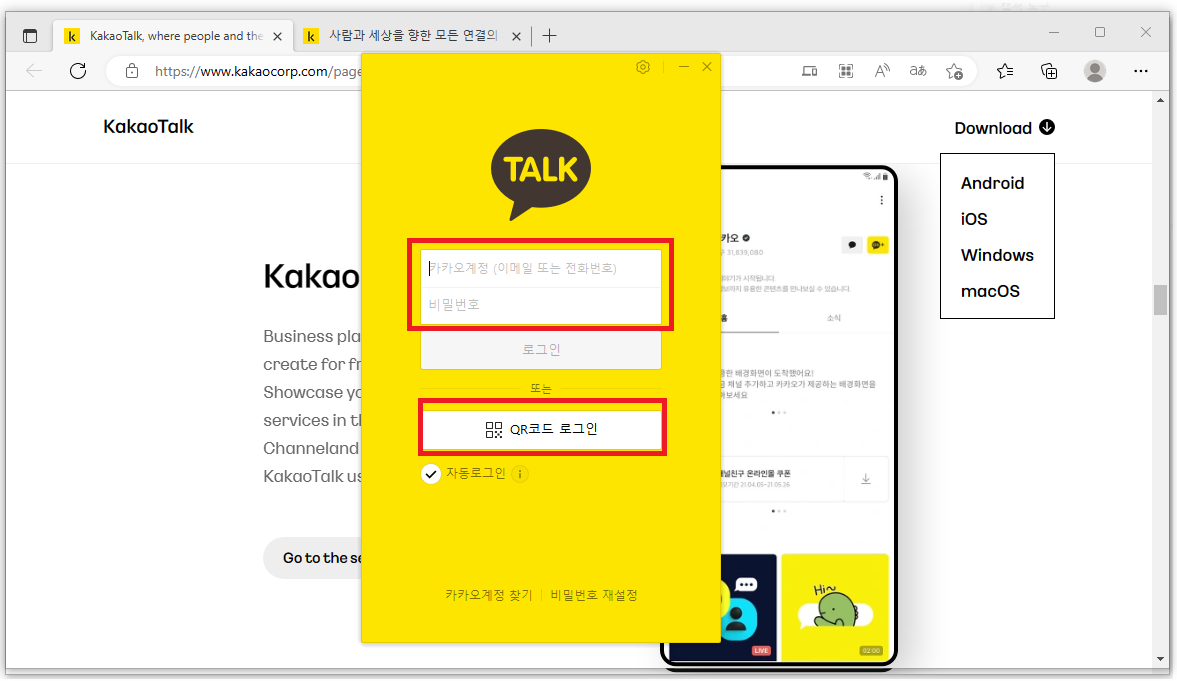Refresh the page

click(78, 71)
